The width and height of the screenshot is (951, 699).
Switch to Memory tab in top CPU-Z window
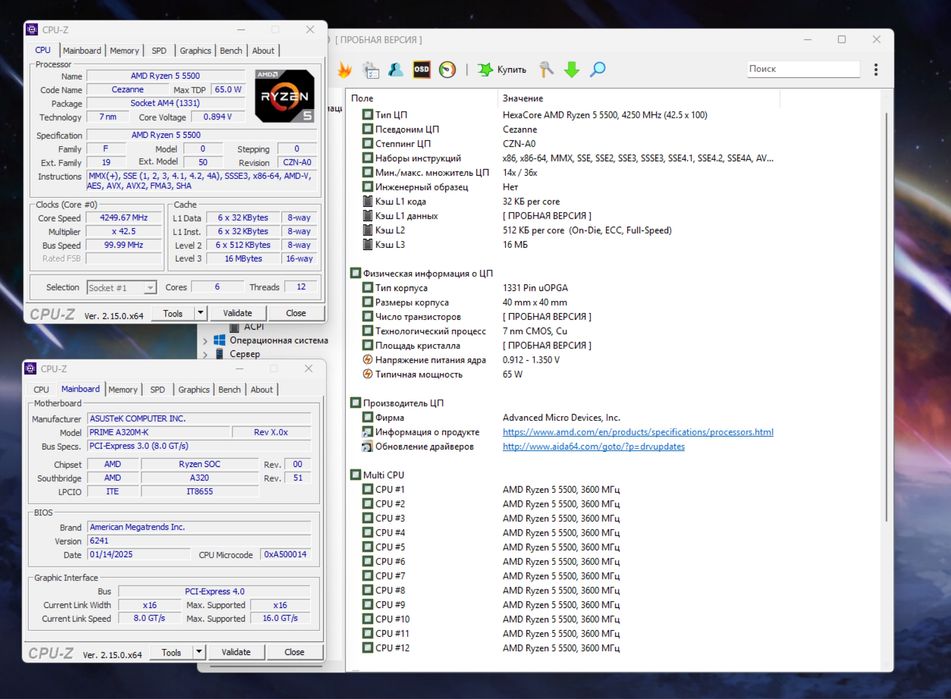(x=124, y=51)
